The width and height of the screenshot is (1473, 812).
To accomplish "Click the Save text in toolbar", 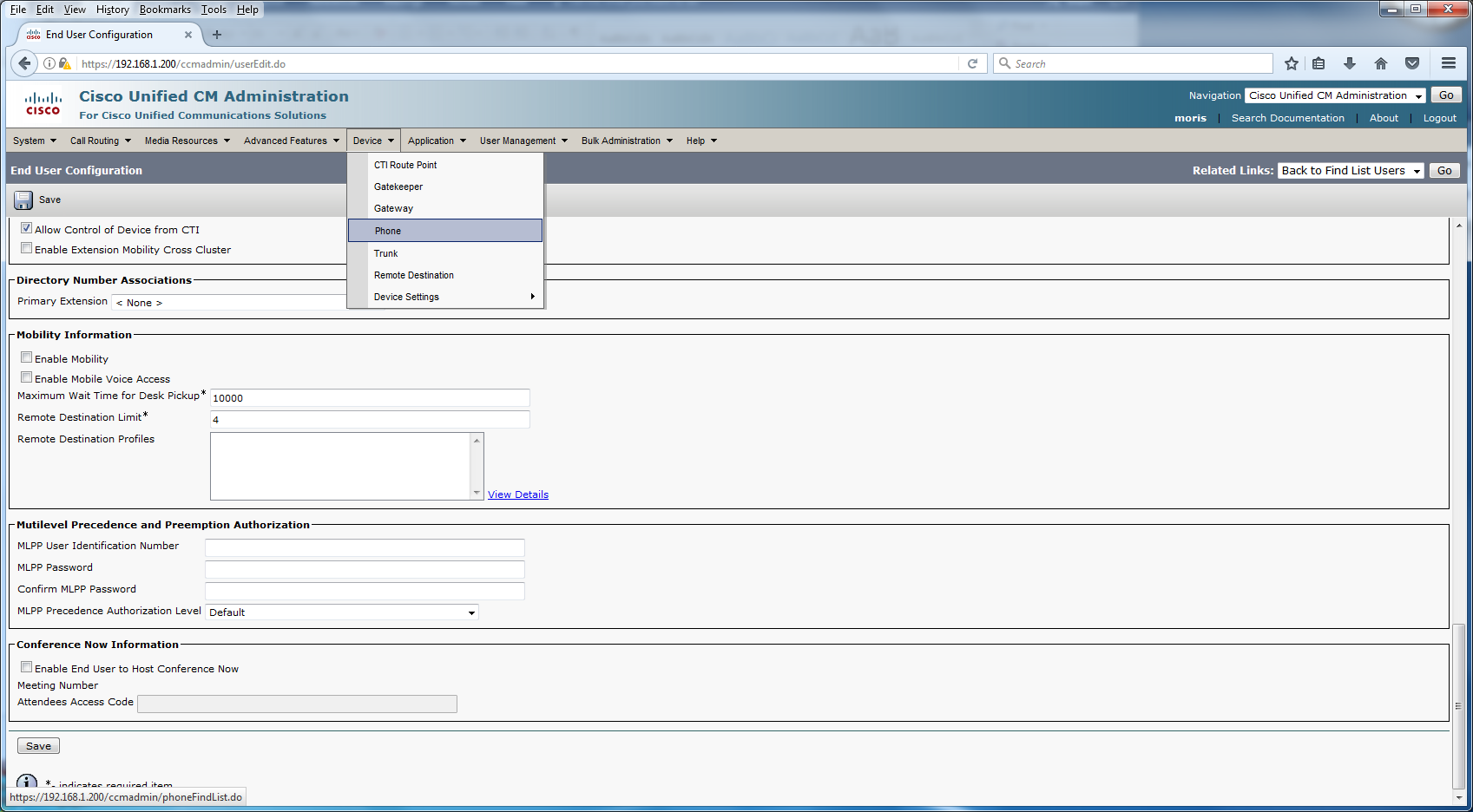I will (50, 200).
